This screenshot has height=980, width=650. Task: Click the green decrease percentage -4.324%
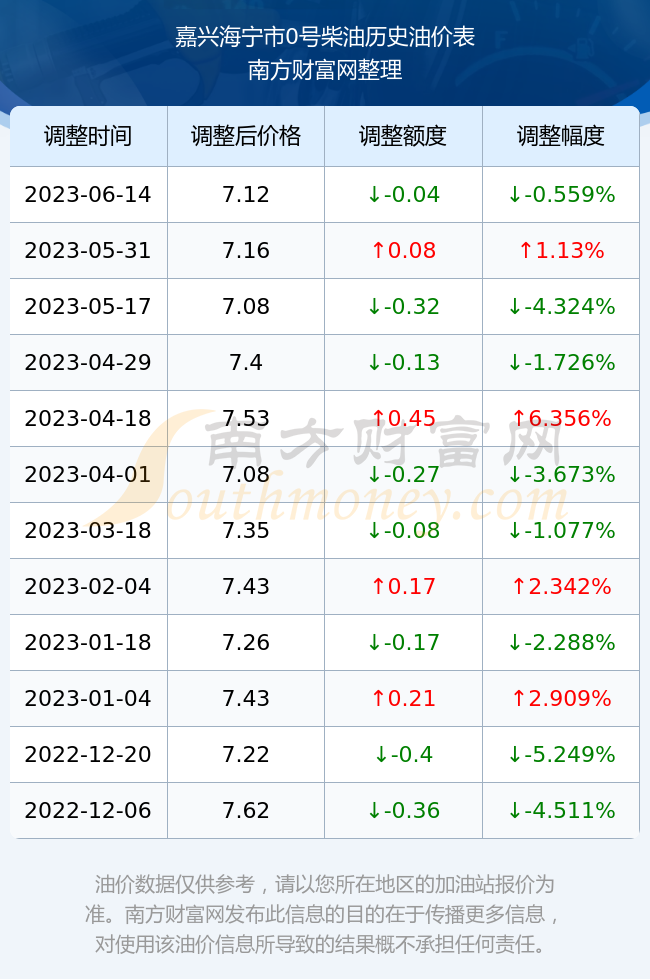coord(561,306)
